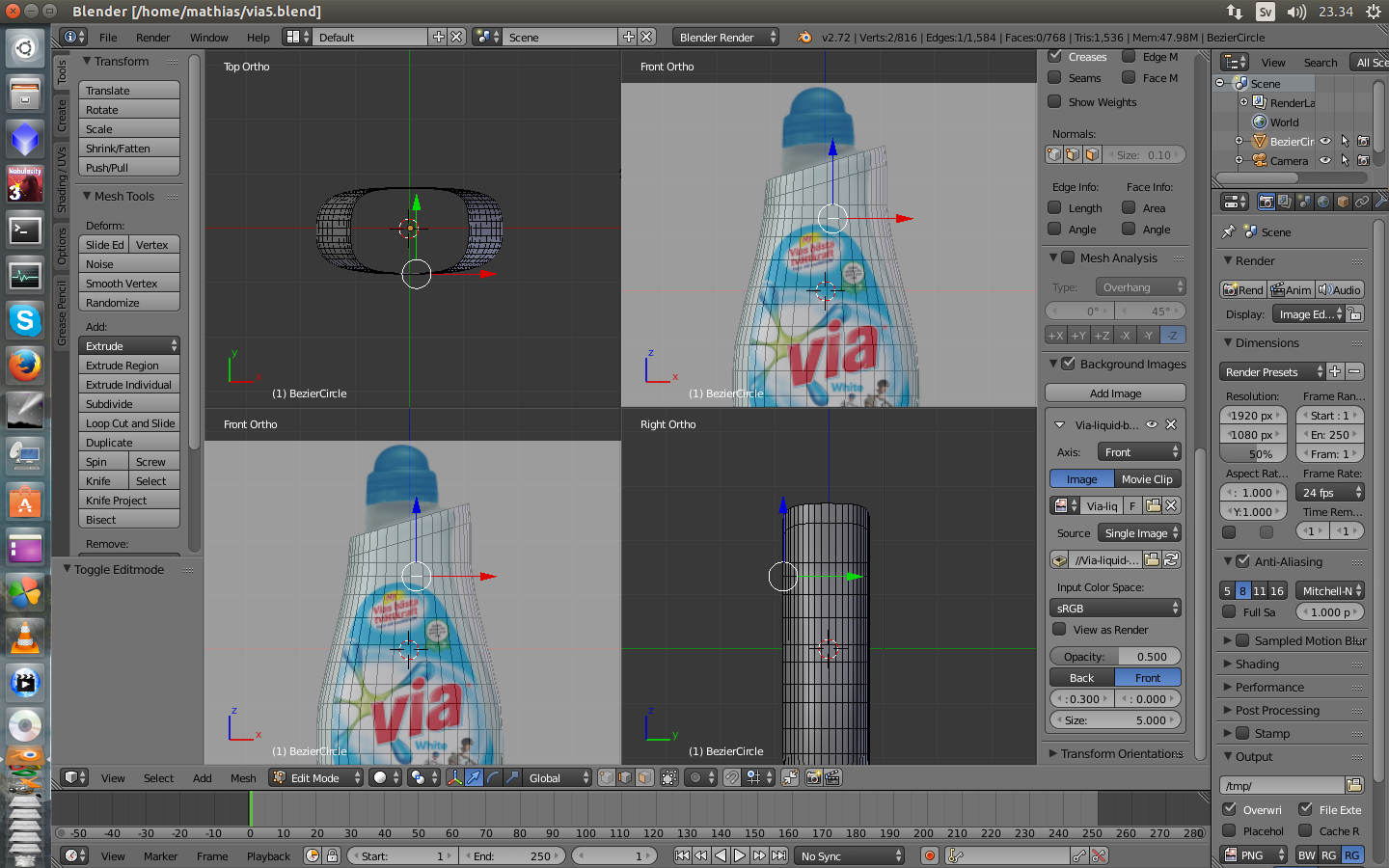The height and width of the screenshot is (868, 1389).
Task: Enable edge Length info checkbox
Action: 1054,207
